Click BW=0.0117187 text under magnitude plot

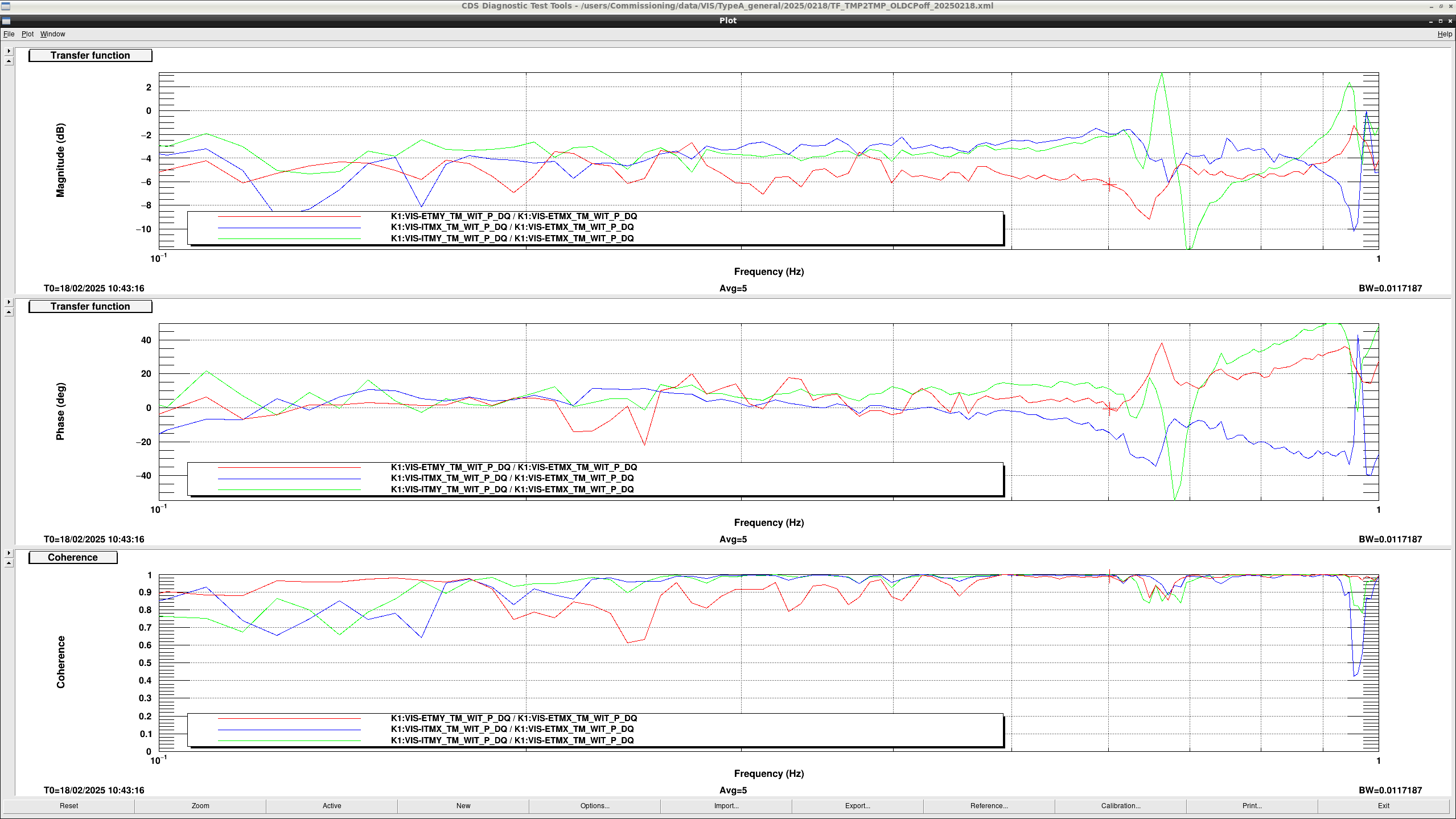1390,289
